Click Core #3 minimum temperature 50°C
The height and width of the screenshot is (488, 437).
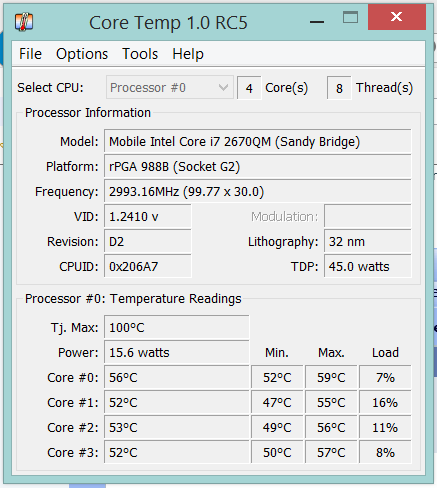click(x=277, y=452)
